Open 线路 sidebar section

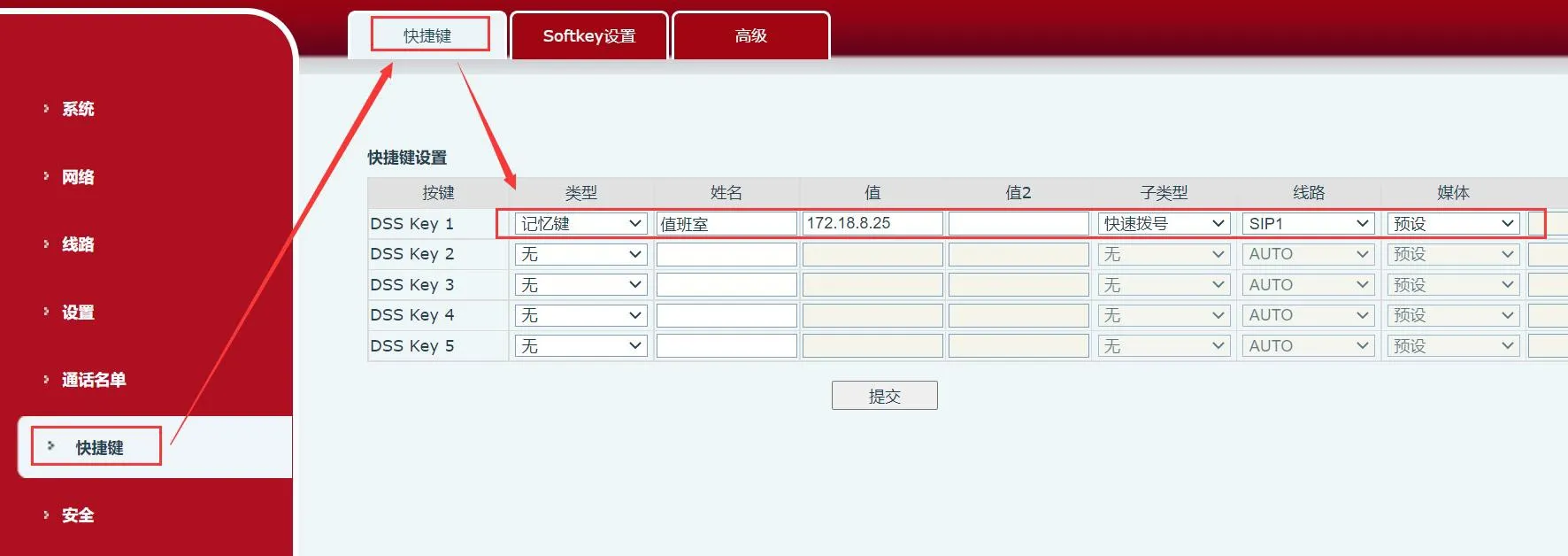click(x=78, y=244)
